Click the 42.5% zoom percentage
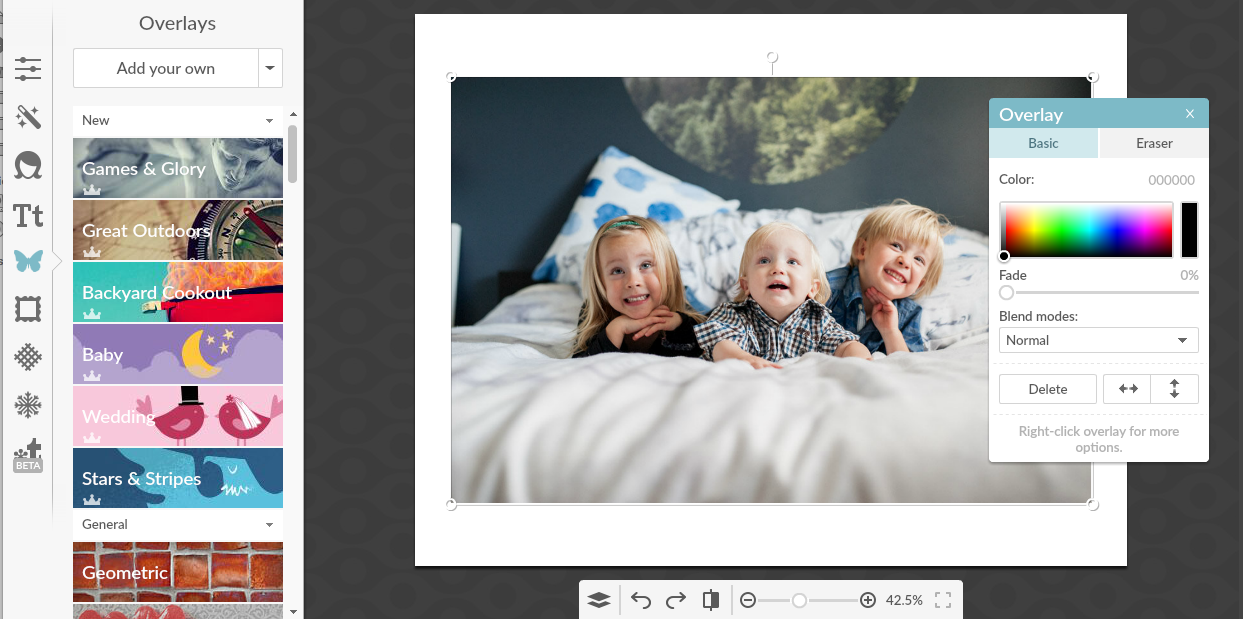This screenshot has height=619, width=1243. point(905,600)
